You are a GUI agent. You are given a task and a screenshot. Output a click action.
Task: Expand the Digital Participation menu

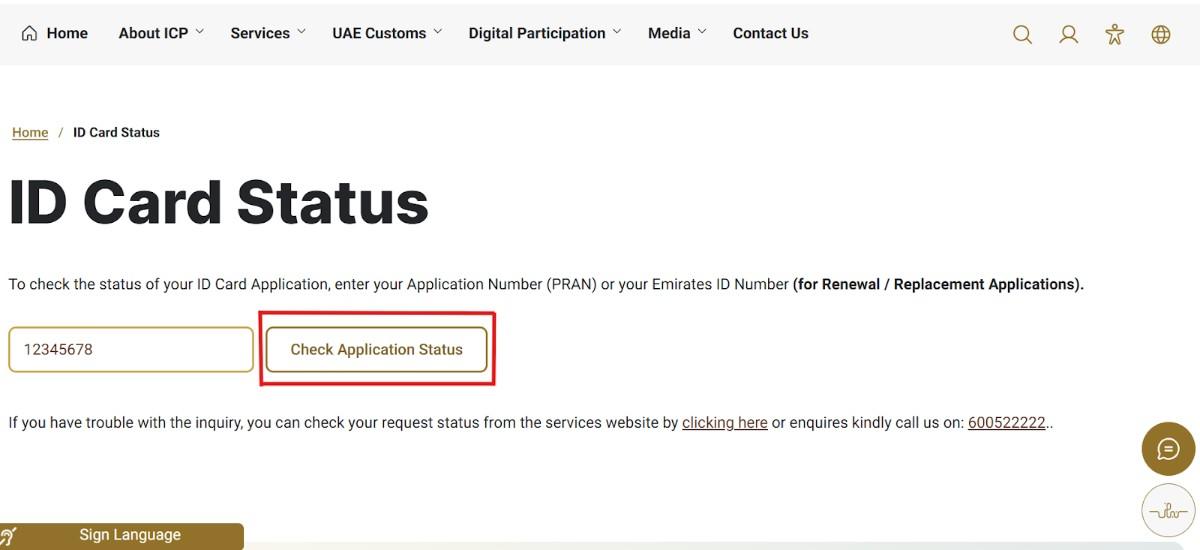click(x=544, y=33)
